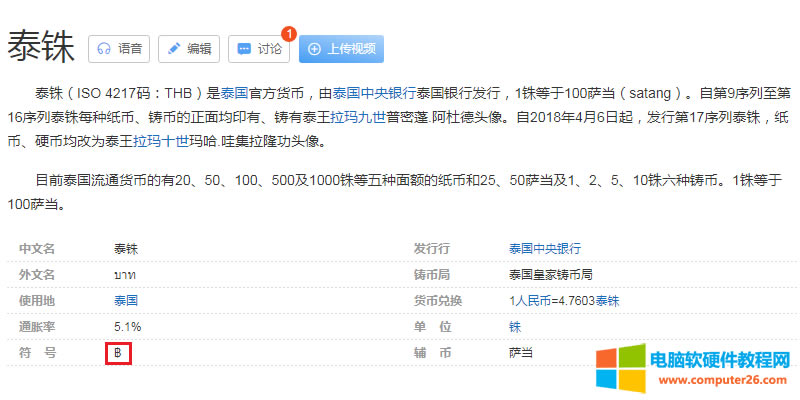This screenshot has width=800, height=400.
Task: Open the 泰铢 link in the 货币兑换 row
Action: click(x=607, y=300)
